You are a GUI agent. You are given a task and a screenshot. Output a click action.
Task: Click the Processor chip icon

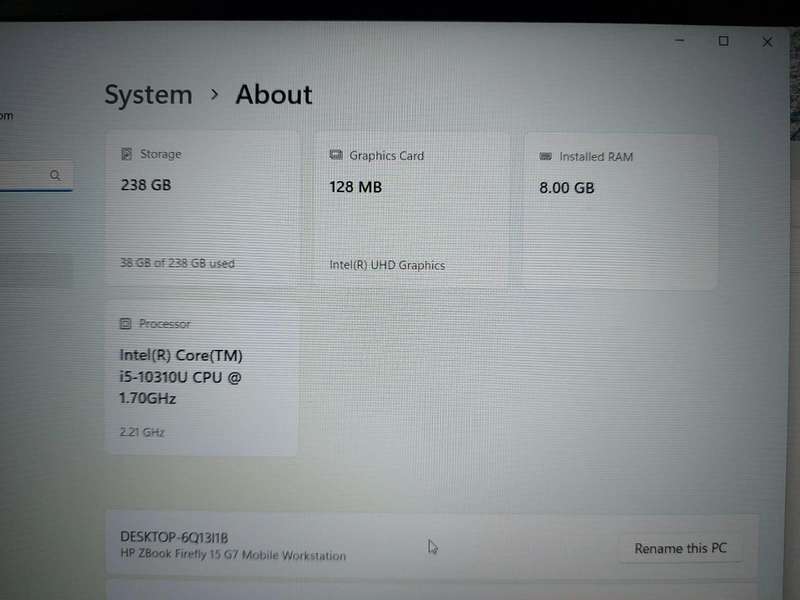126,323
